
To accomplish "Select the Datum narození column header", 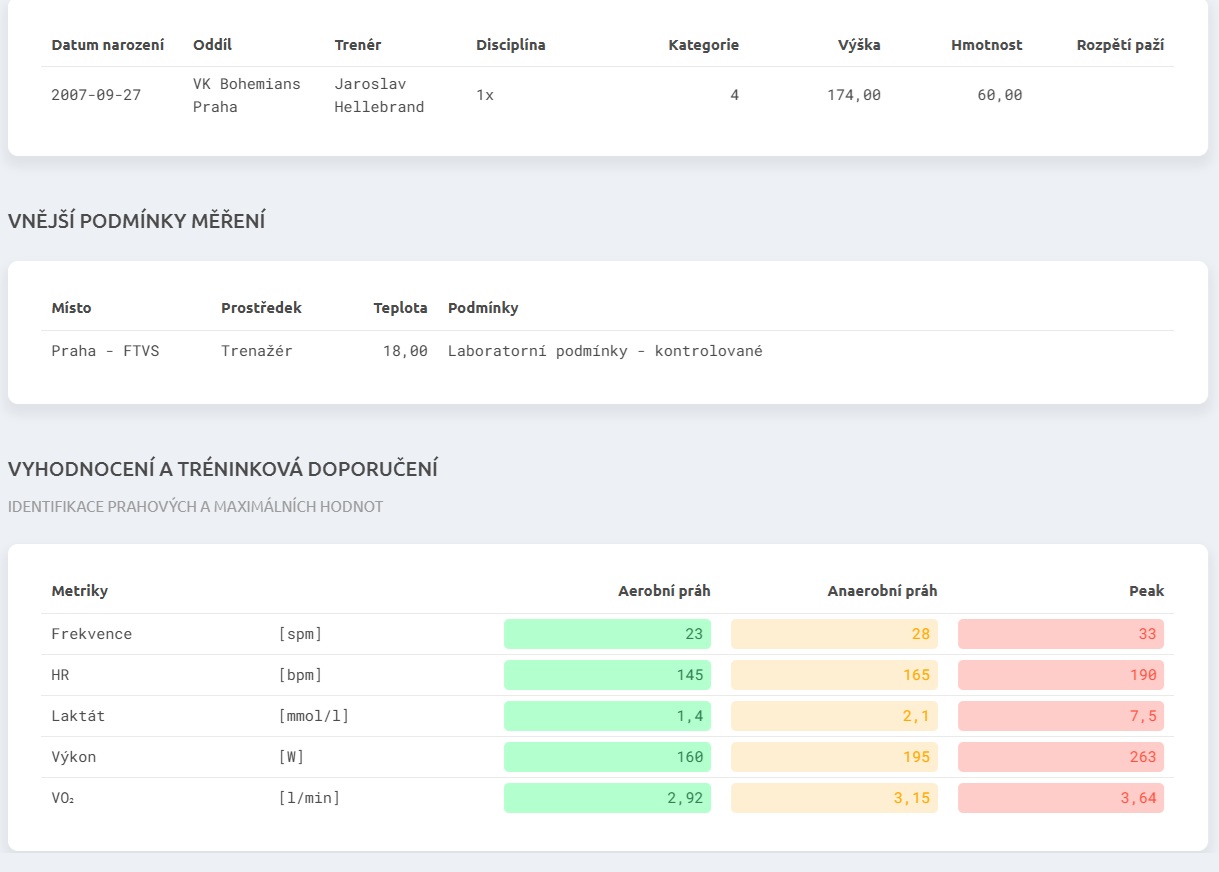I will 107,45.
